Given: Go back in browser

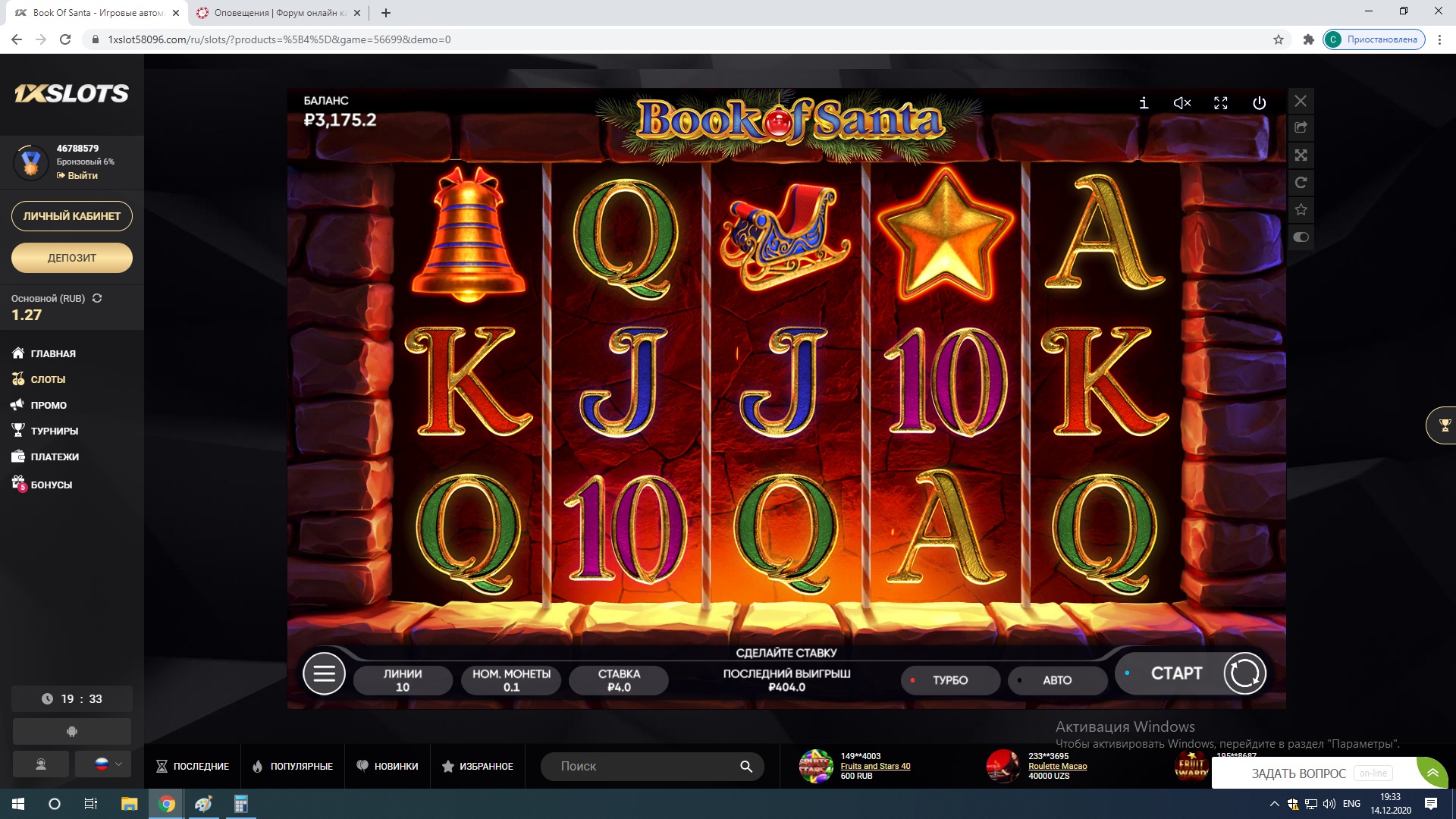Looking at the screenshot, I should 17,39.
